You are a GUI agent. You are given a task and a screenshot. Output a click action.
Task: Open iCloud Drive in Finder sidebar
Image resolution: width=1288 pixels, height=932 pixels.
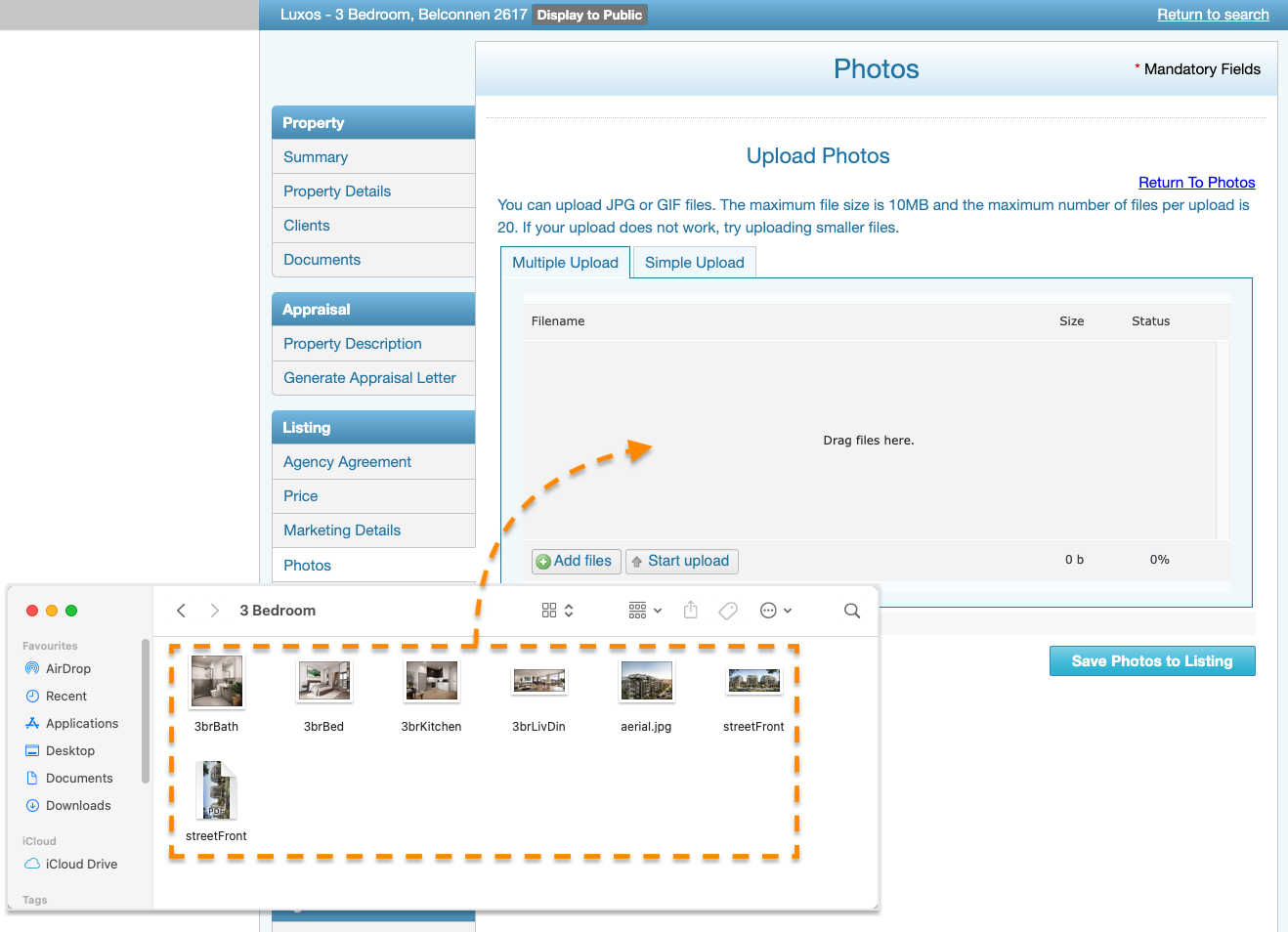click(81, 865)
